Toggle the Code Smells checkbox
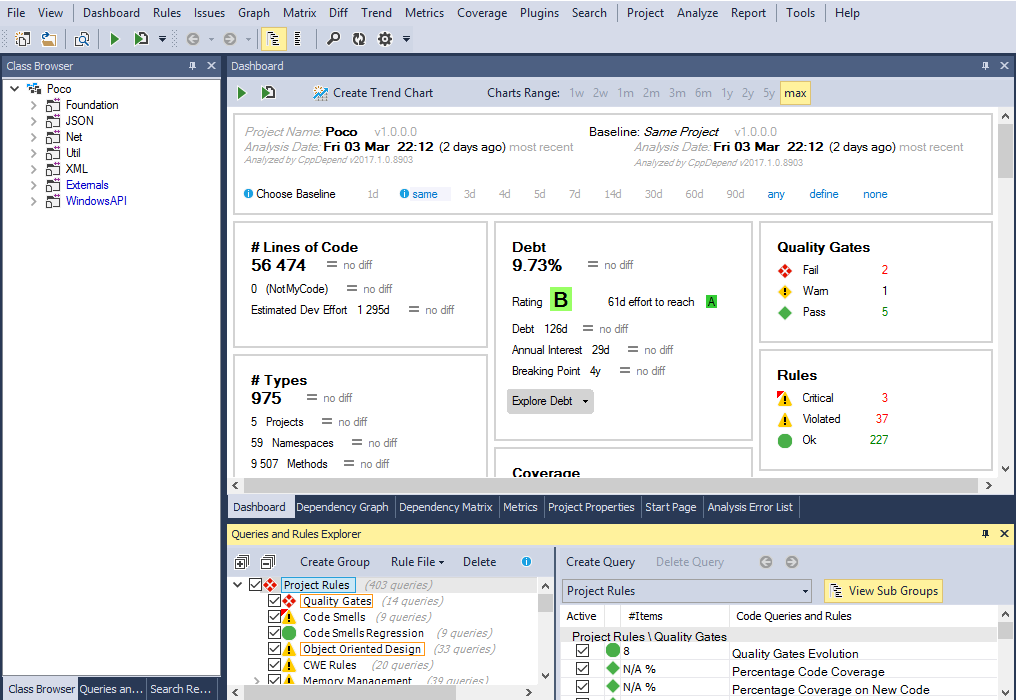Viewport: 1016px width, 700px height. (x=273, y=617)
